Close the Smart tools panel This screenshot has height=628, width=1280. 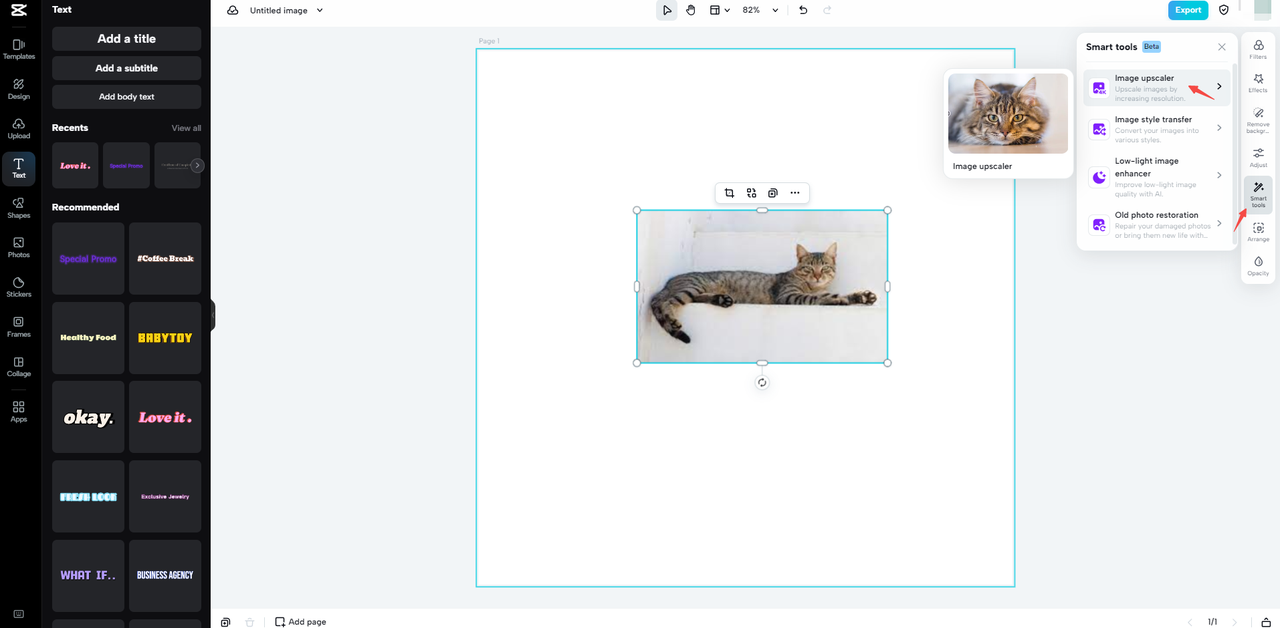tap(1221, 47)
